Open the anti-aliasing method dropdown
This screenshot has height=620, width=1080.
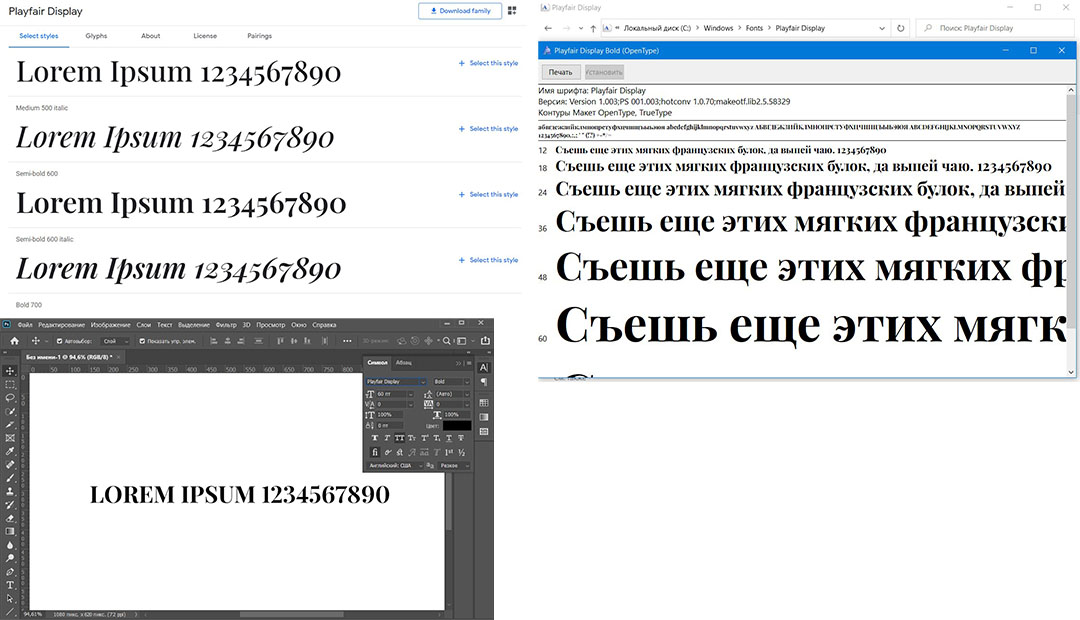[x=455, y=466]
